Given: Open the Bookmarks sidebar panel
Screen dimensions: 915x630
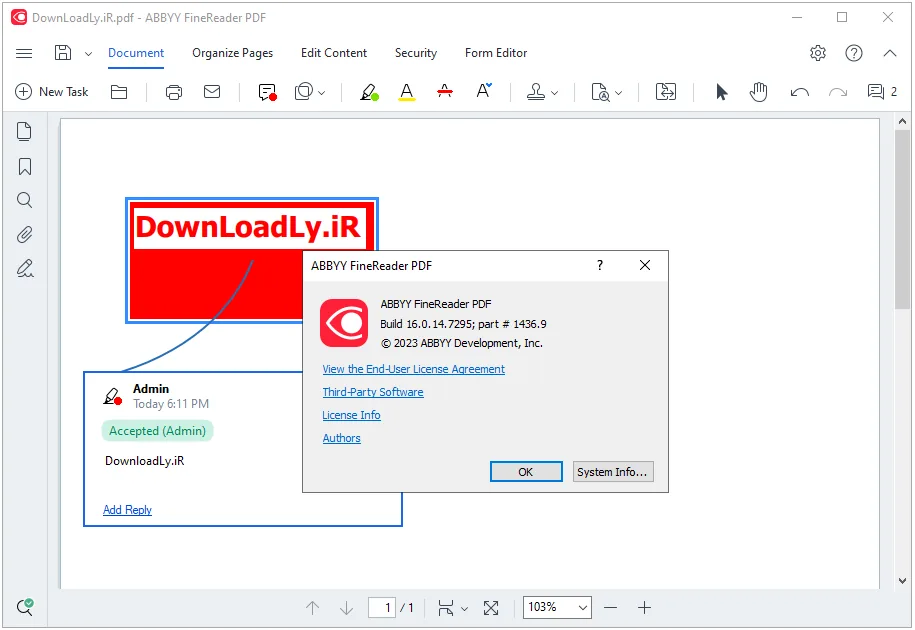Looking at the screenshot, I should 25,167.
